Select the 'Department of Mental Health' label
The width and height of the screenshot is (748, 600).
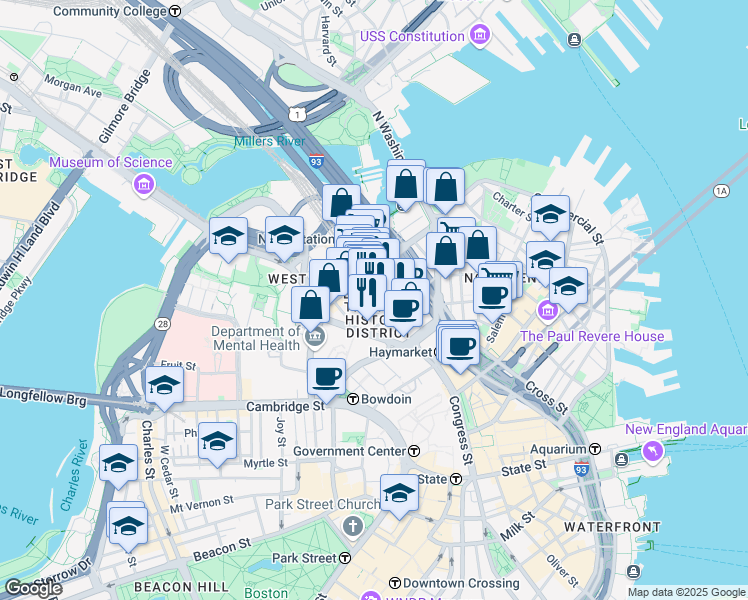click(x=256, y=338)
